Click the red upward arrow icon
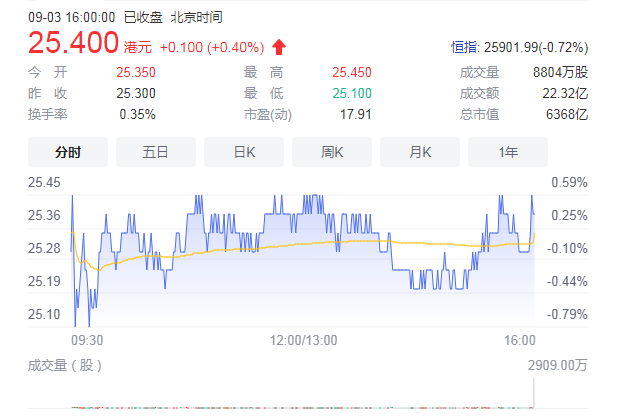This screenshot has height=418, width=624. (279, 47)
